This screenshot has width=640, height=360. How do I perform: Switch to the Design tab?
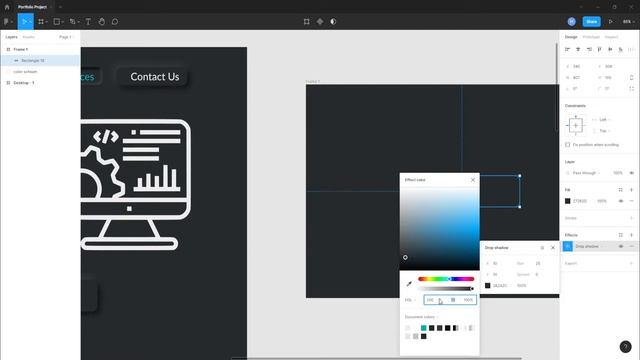point(571,37)
